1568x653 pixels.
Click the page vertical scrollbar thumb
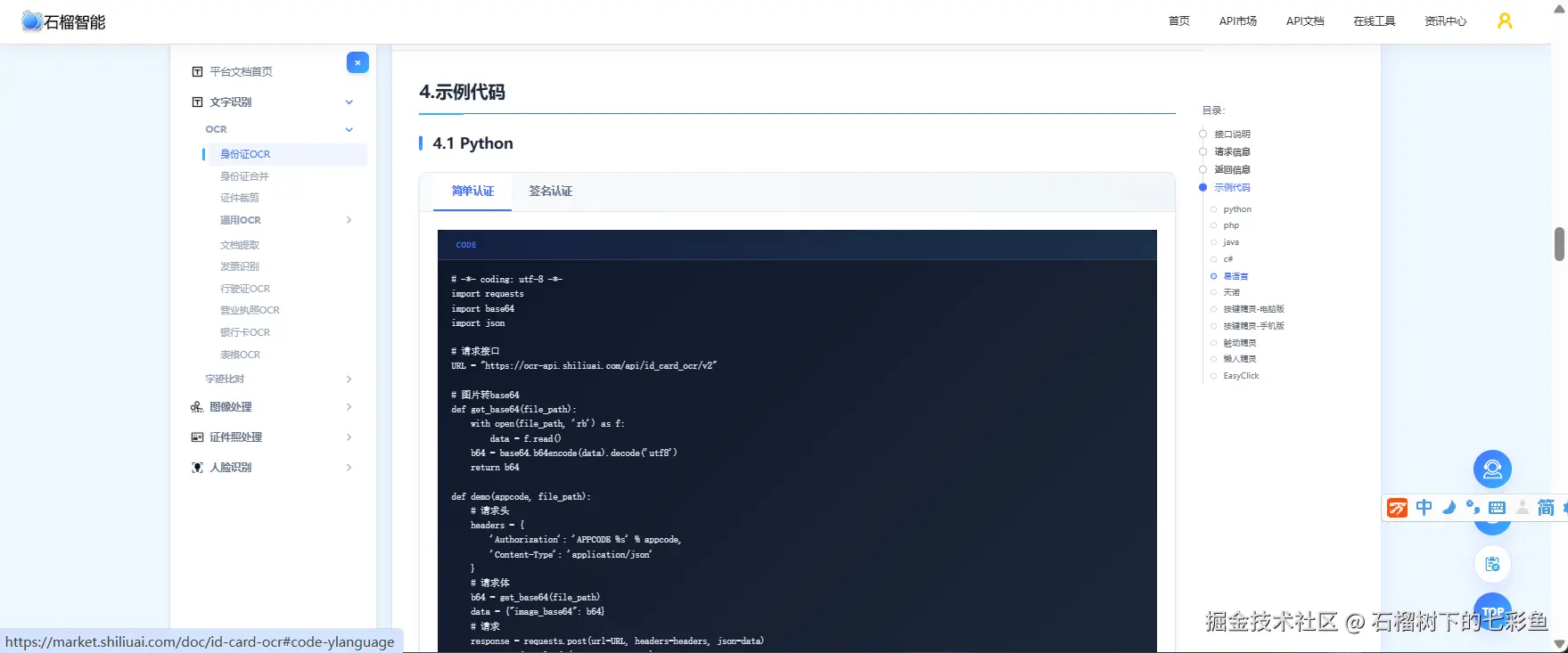coord(1559,244)
